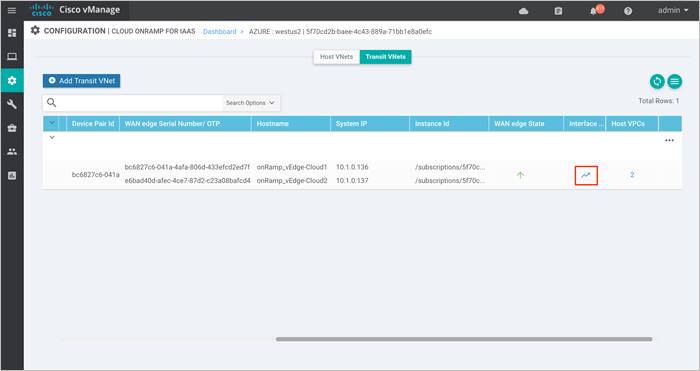Click the search magnifier icon
700x371 pixels.
[x=52, y=103]
